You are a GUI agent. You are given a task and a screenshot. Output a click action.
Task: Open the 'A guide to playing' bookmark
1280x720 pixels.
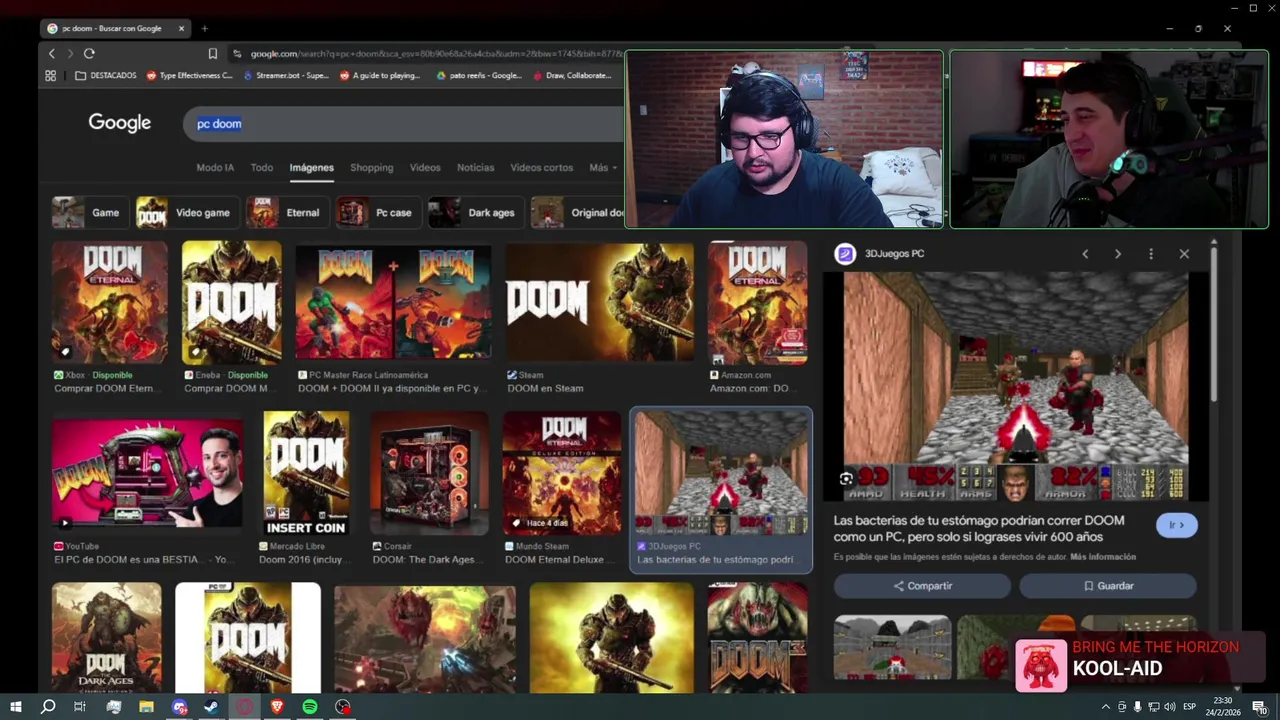[380, 75]
